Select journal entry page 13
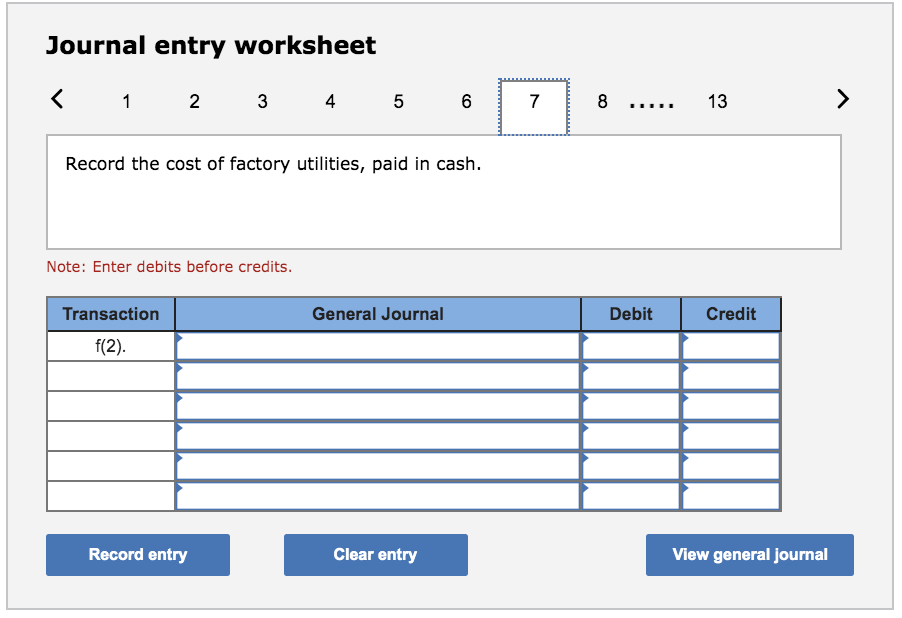The image size is (902, 618). point(717,101)
